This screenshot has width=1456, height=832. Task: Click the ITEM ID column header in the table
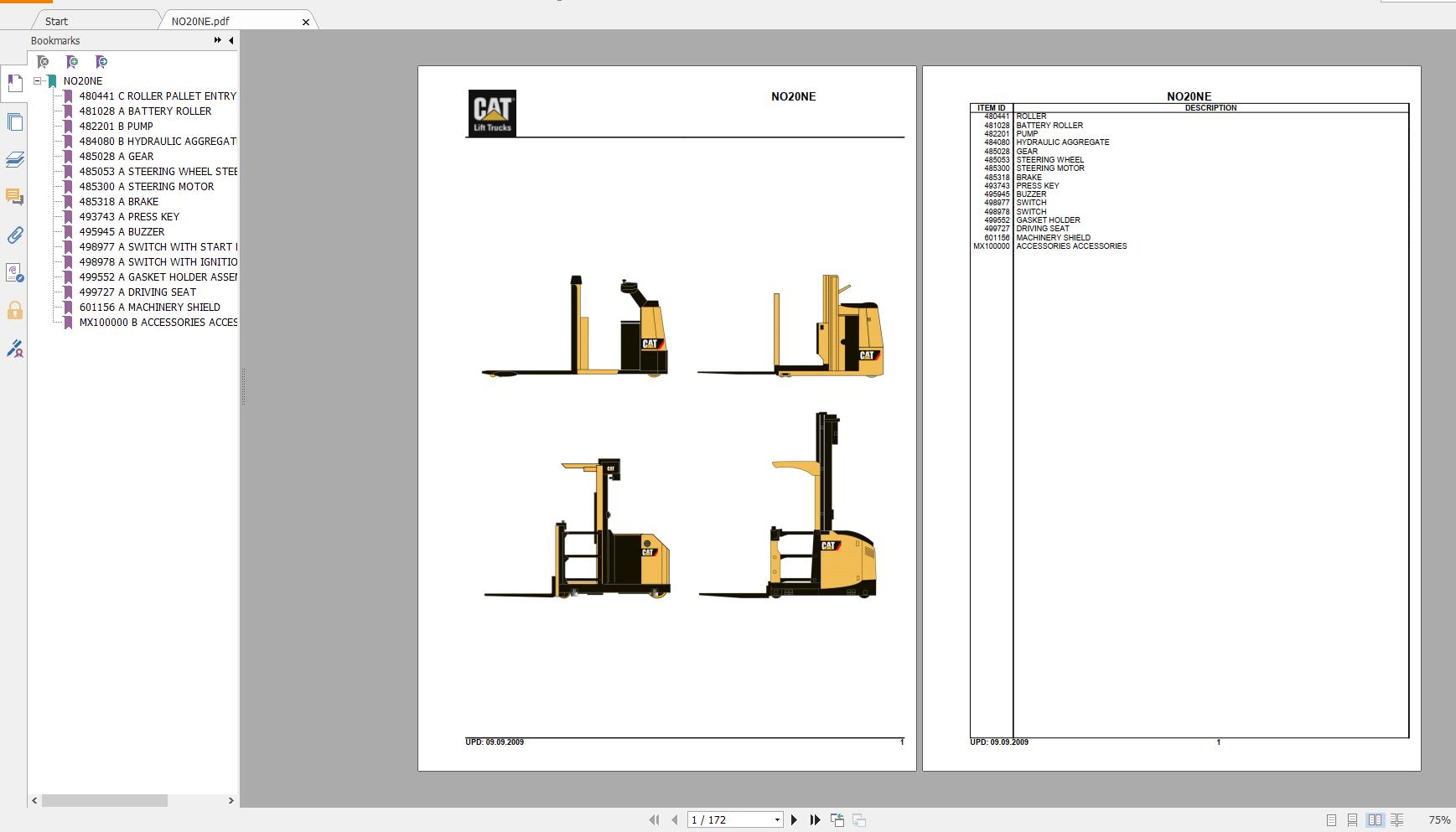coord(991,108)
